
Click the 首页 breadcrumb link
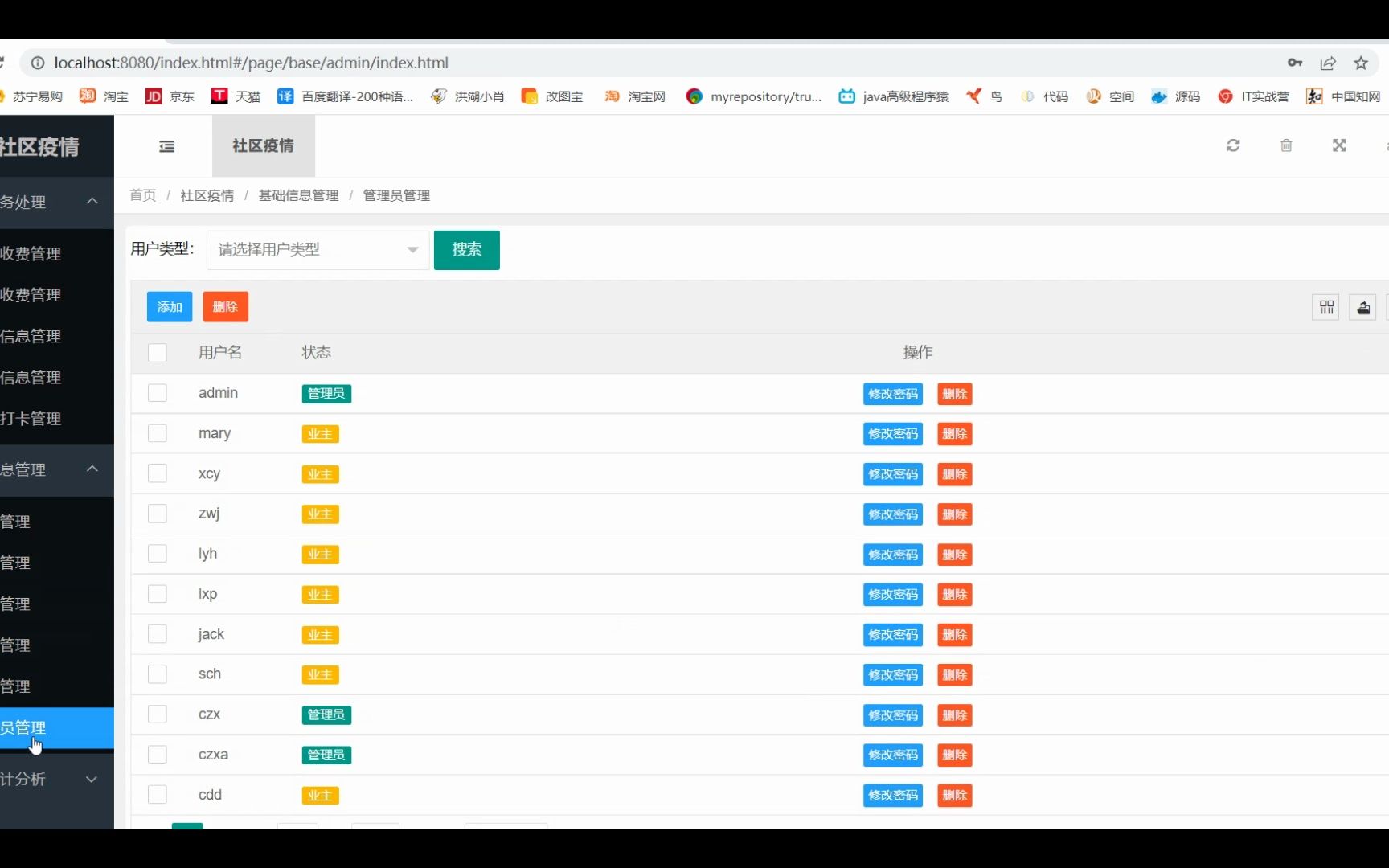click(x=143, y=195)
